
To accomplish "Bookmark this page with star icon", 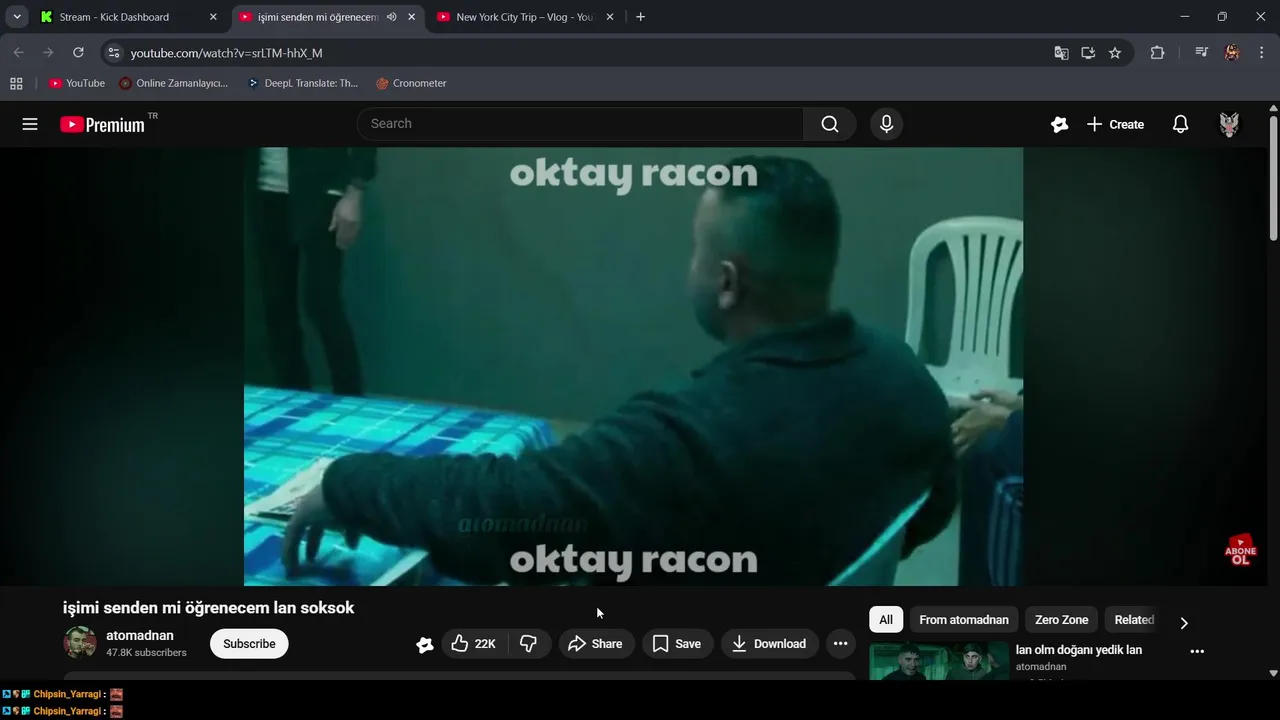I will (1115, 53).
